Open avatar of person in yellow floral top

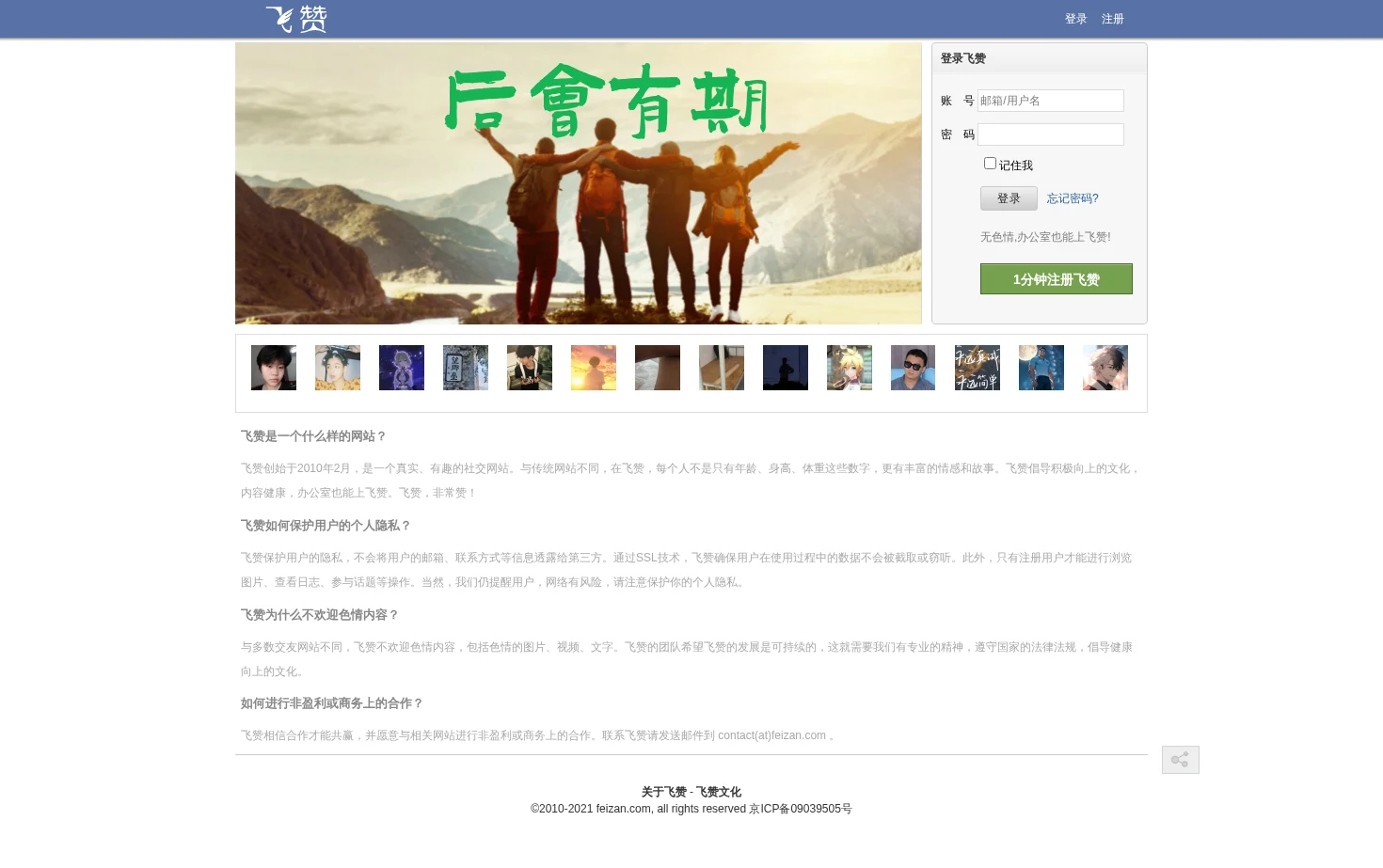338,368
